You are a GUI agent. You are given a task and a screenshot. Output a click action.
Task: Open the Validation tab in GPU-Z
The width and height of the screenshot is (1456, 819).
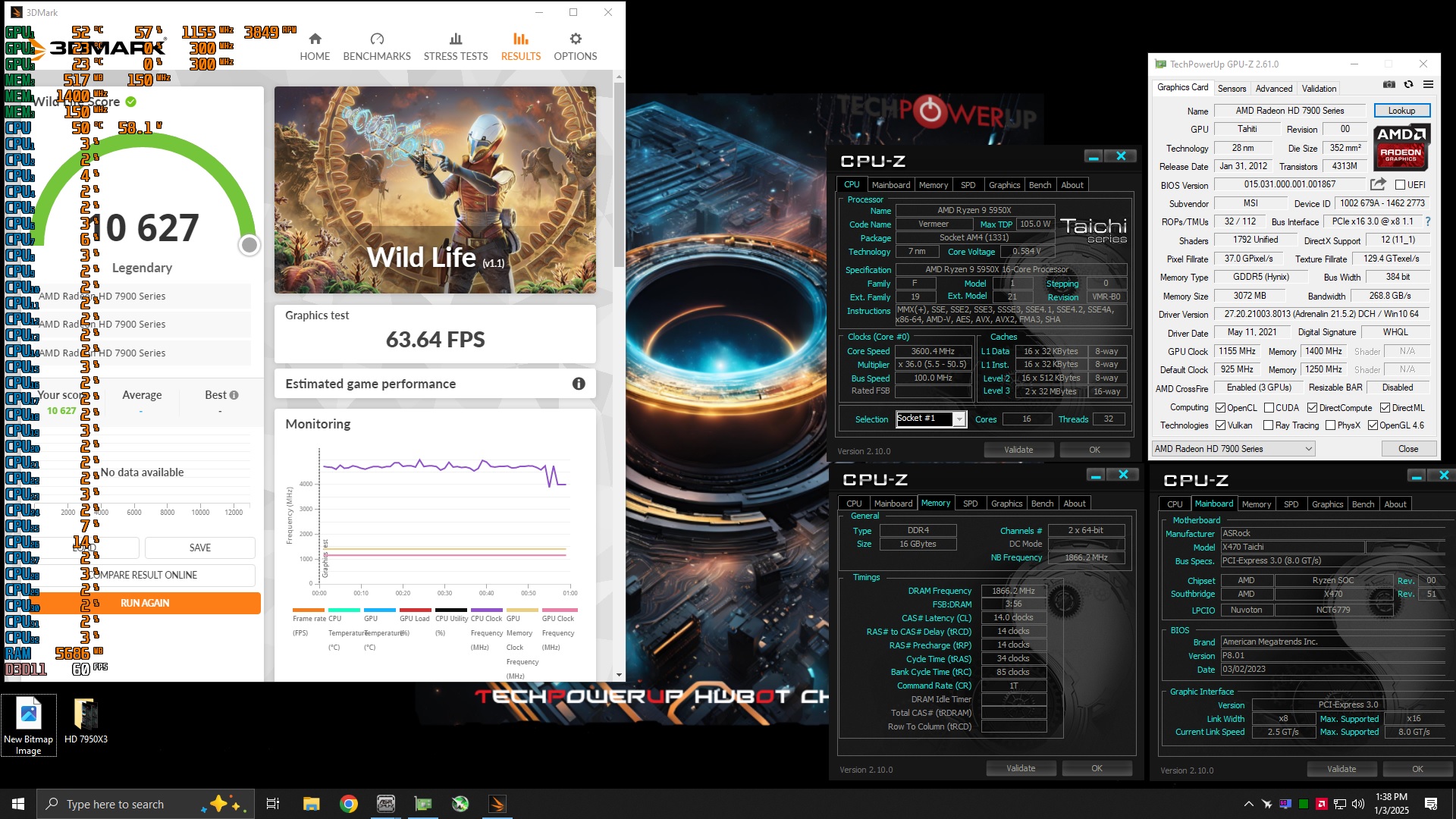pyautogui.click(x=1319, y=88)
